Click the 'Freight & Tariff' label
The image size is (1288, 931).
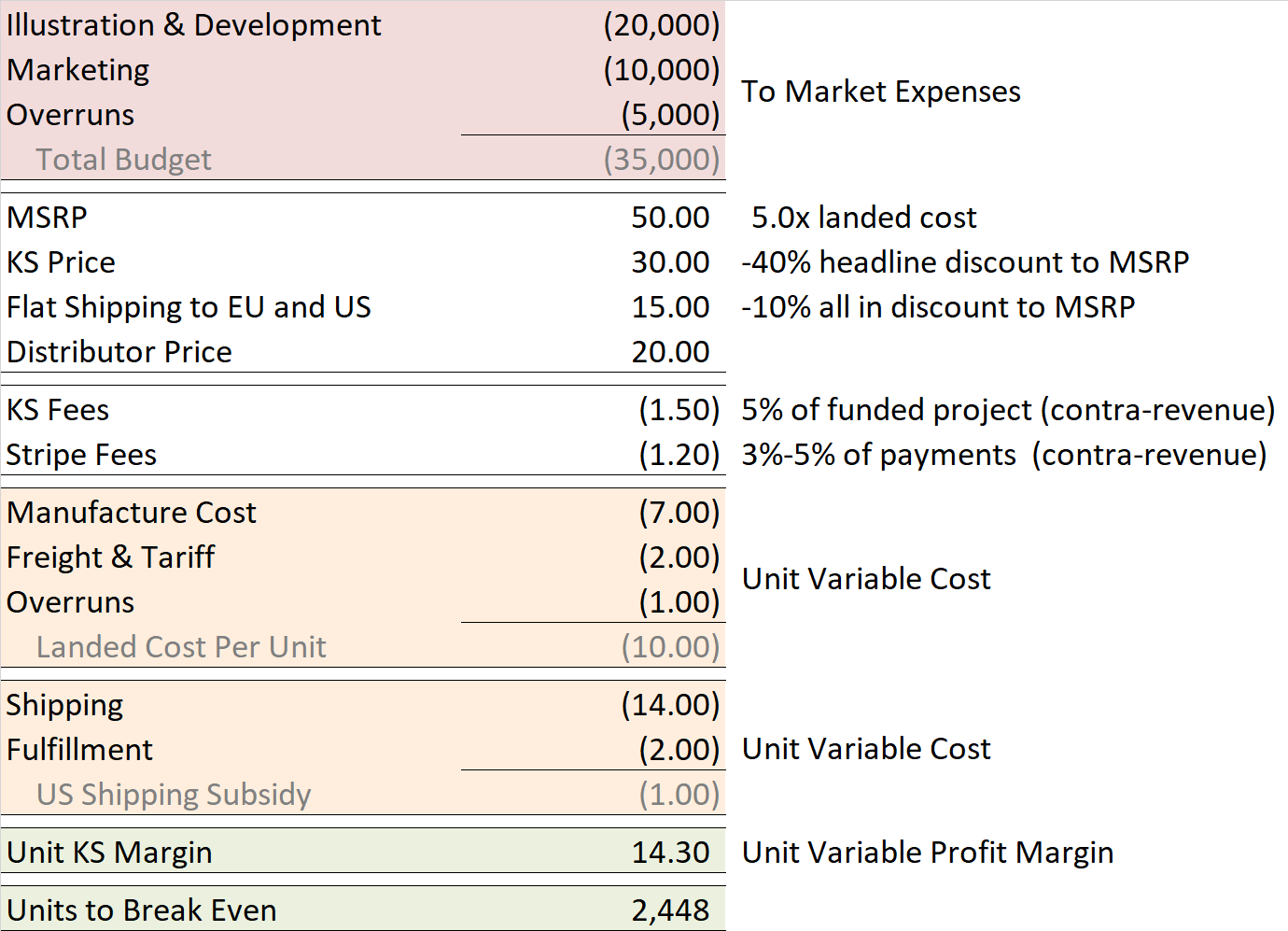pyautogui.click(x=111, y=557)
